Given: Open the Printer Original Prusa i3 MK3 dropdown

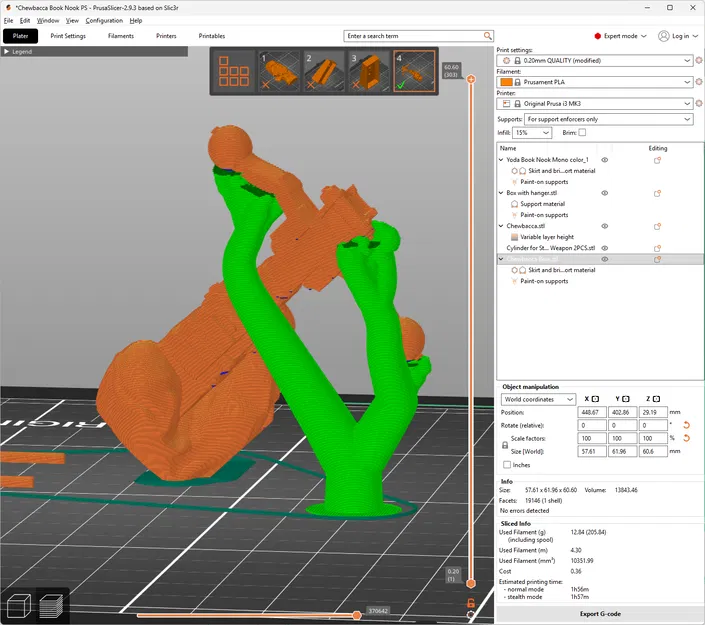Looking at the screenshot, I should tap(594, 103).
